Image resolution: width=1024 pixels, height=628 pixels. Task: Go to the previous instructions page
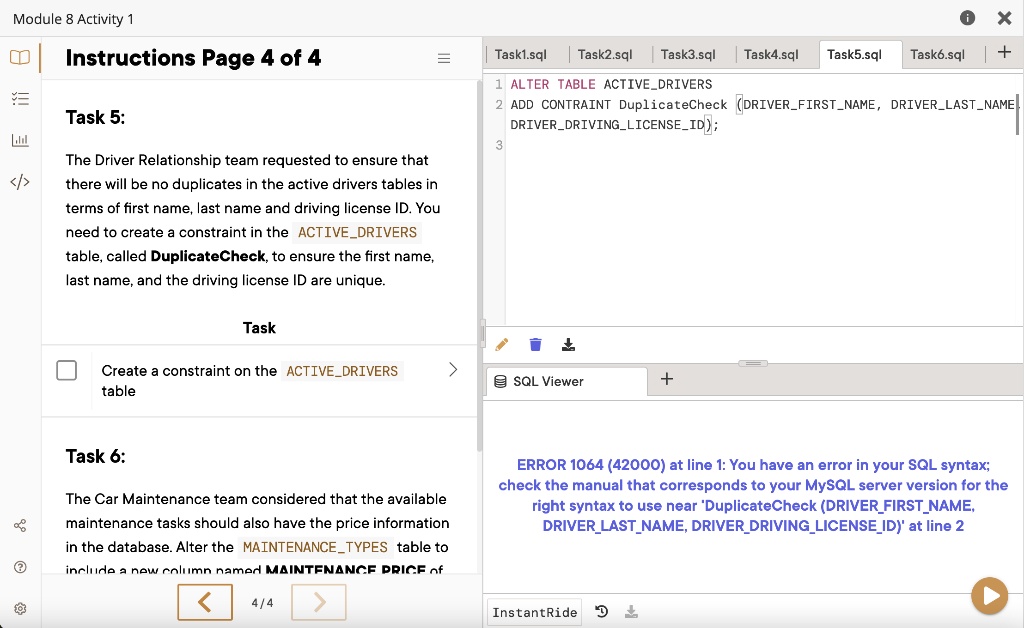click(204, 602)
